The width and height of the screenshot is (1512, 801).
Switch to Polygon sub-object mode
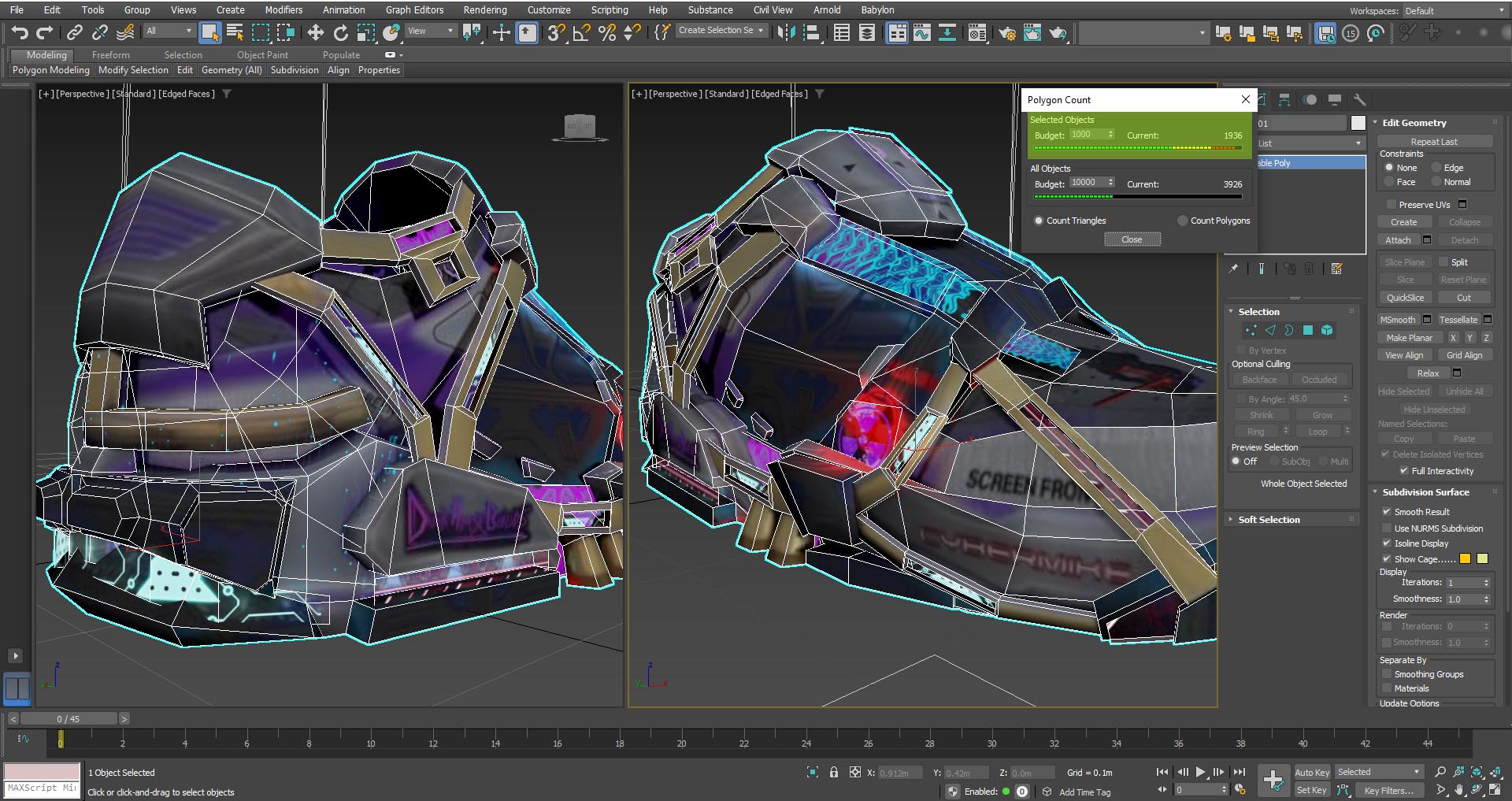coord(1308,330)
